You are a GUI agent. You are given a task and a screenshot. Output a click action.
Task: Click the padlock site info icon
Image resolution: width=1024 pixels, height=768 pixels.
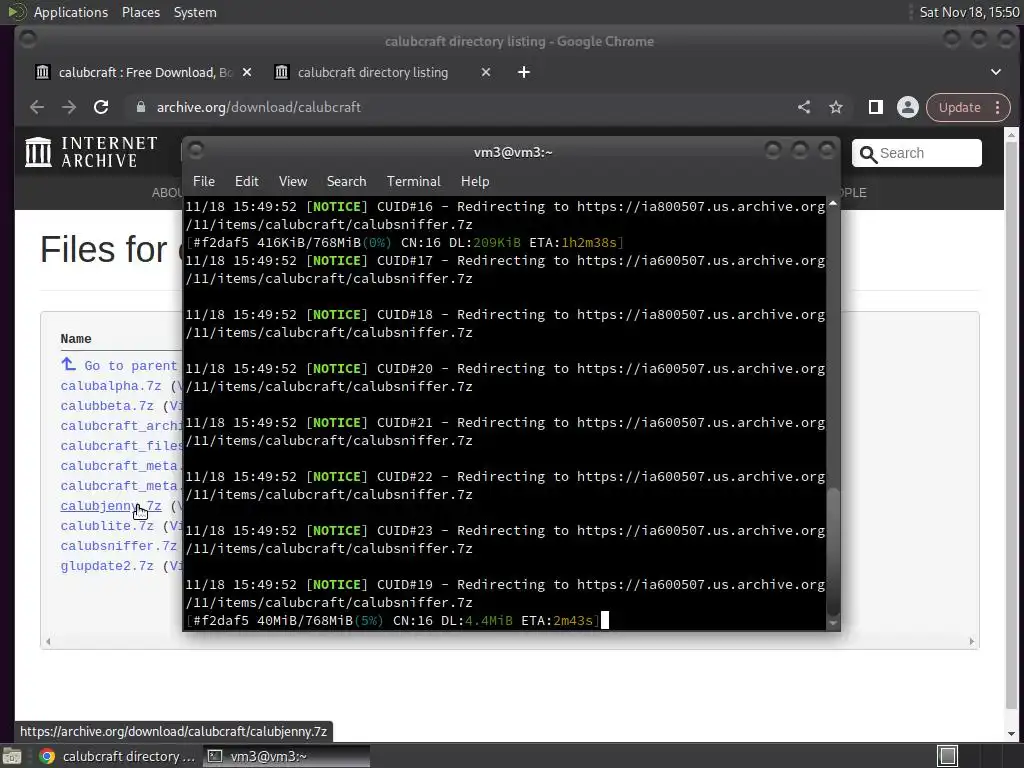140,107
